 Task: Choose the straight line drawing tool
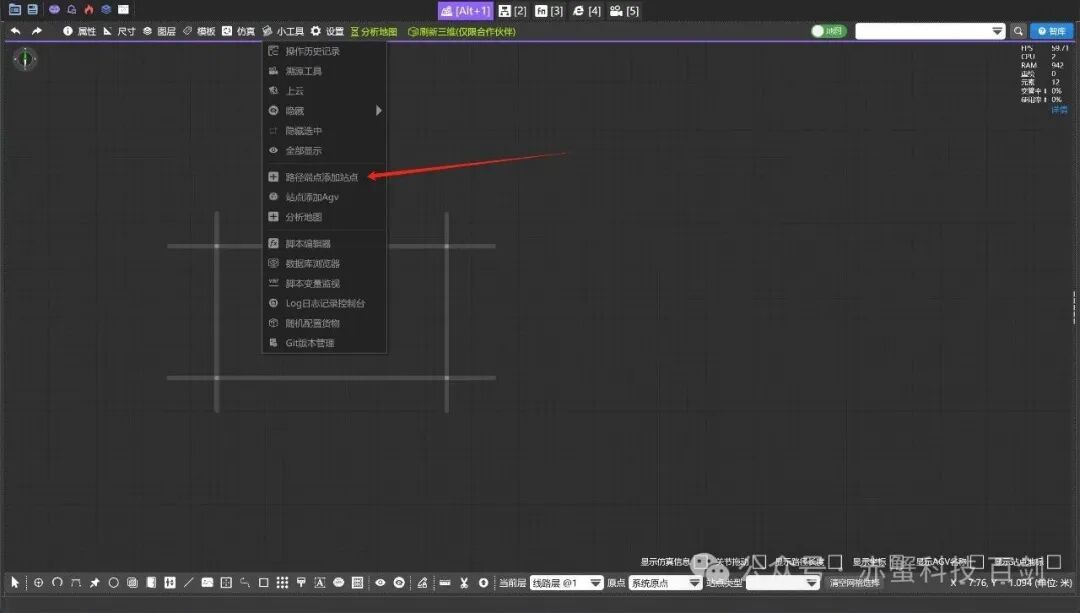[189, 583]
